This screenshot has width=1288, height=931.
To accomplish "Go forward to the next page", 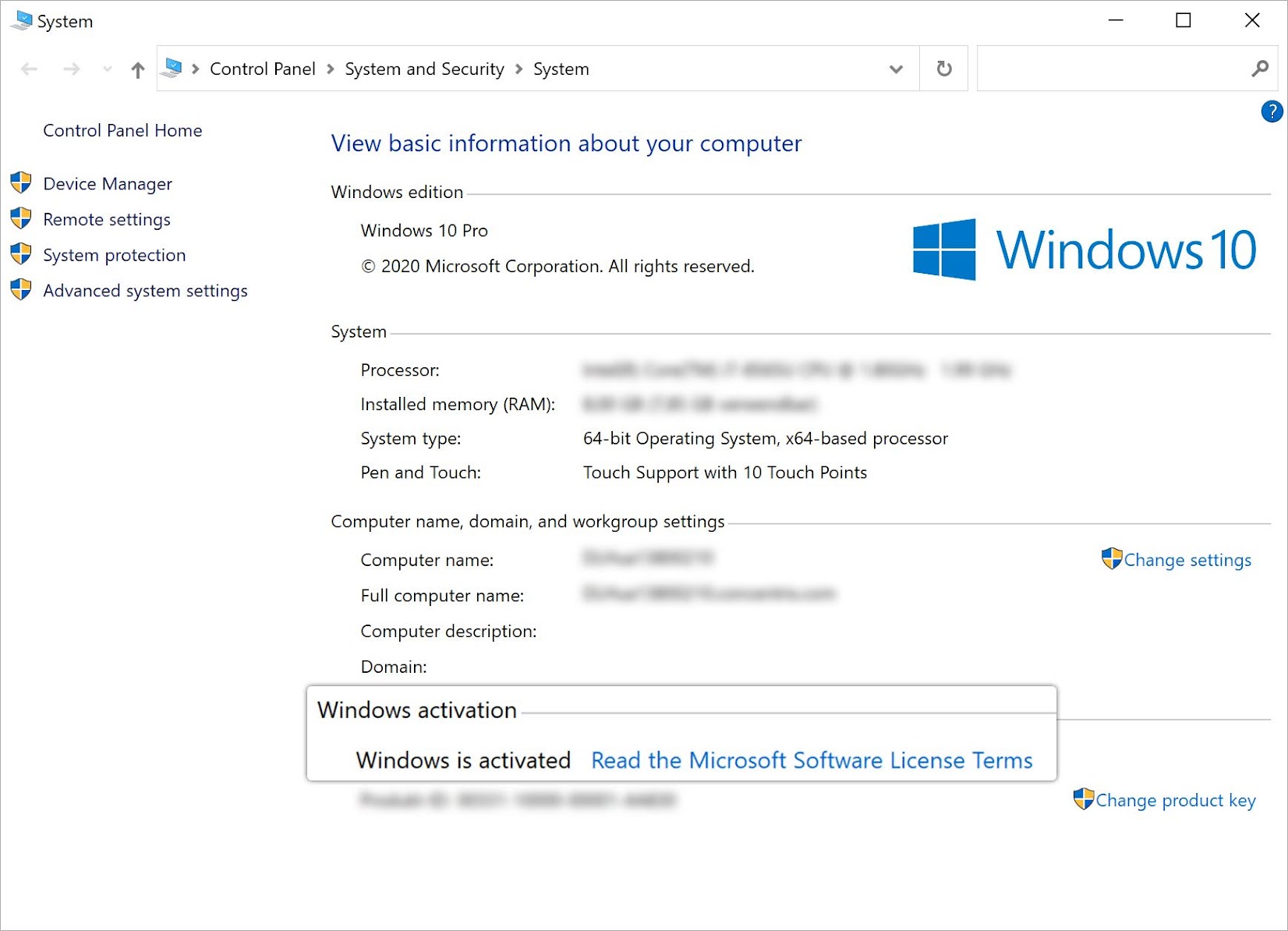I will (x=72, y=69).
